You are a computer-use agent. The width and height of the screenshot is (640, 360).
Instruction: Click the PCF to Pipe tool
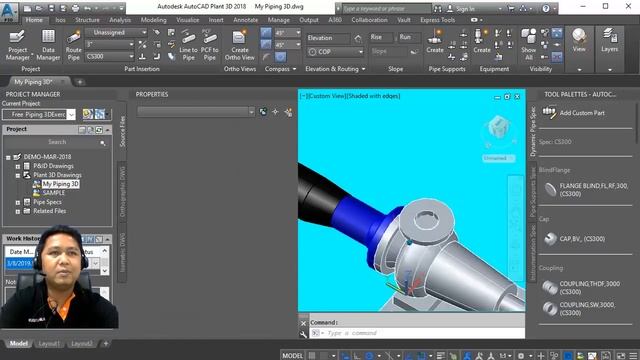point(209,45)
